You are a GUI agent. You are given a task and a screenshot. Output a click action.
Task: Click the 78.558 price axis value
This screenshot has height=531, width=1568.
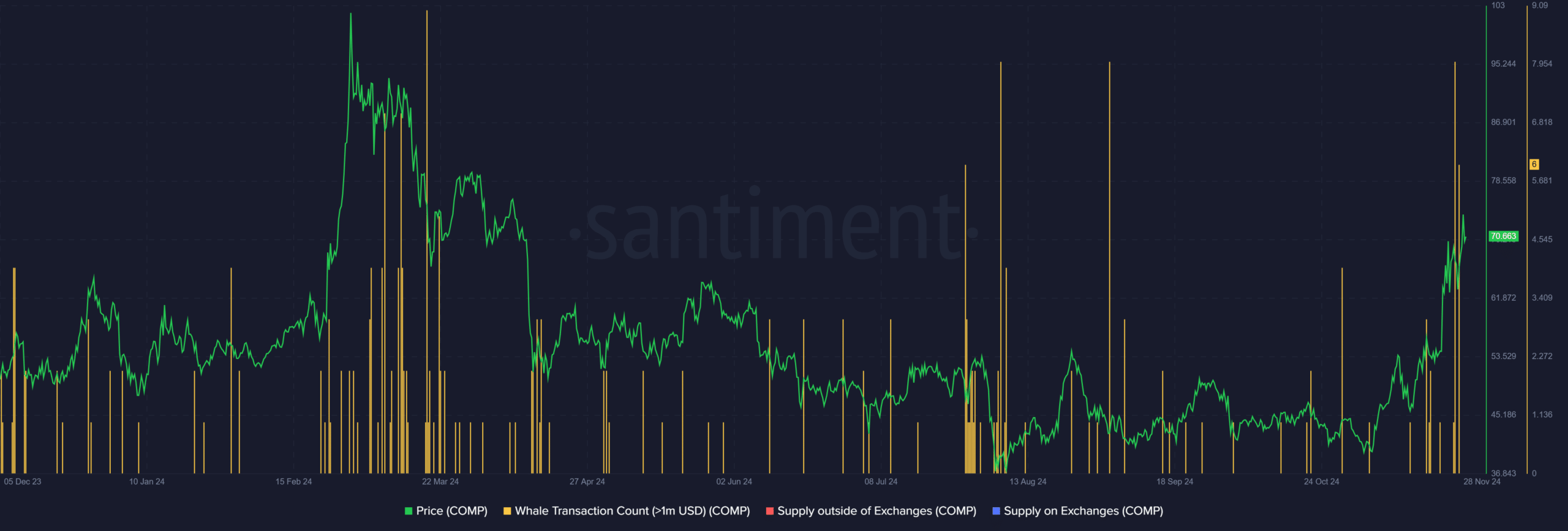(x=1504, y=181)
